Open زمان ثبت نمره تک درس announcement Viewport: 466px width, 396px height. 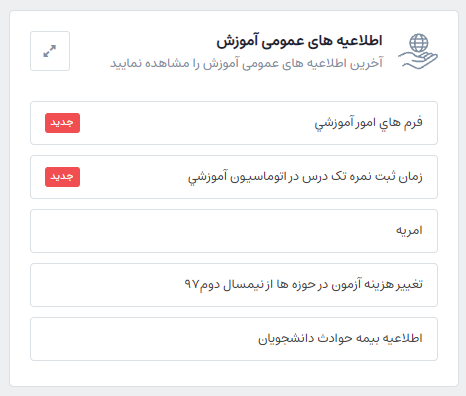(234, 177)
